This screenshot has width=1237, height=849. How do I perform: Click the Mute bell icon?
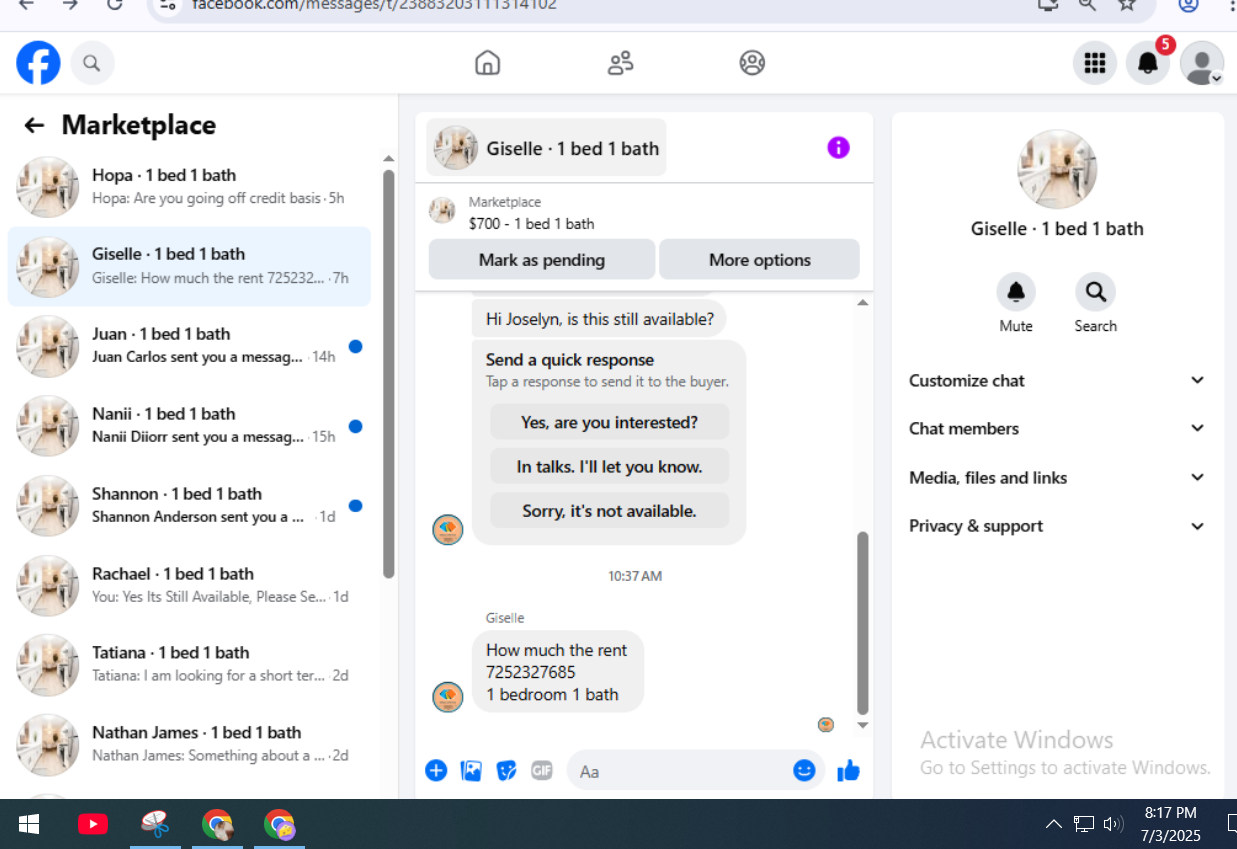coord(1016,292)
